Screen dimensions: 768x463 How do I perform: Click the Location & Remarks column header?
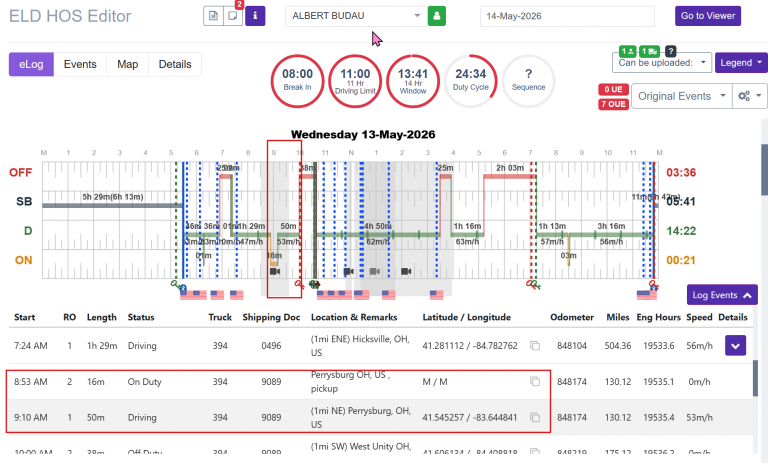[354, 317]
